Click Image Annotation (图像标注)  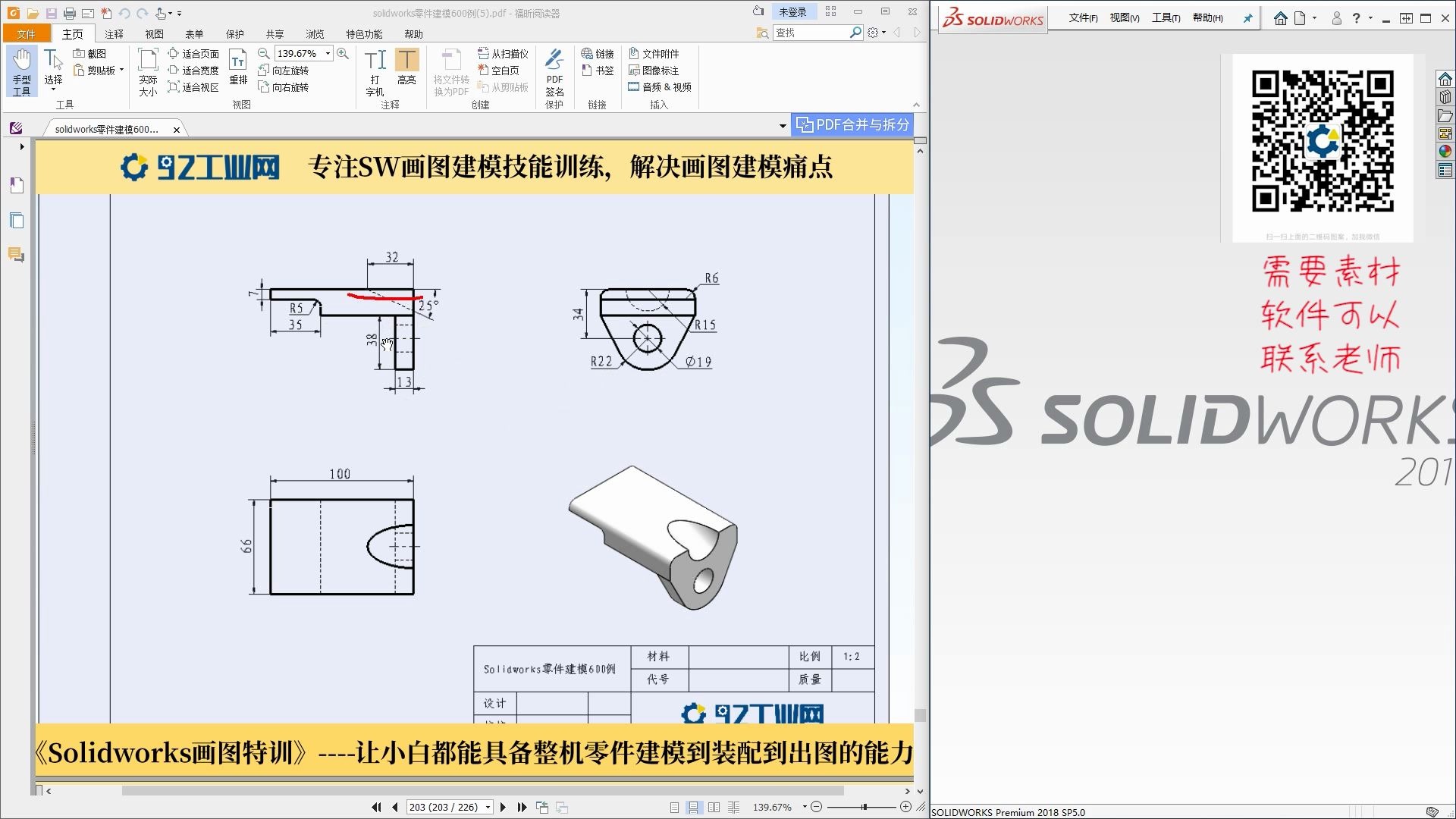(654, 71)
